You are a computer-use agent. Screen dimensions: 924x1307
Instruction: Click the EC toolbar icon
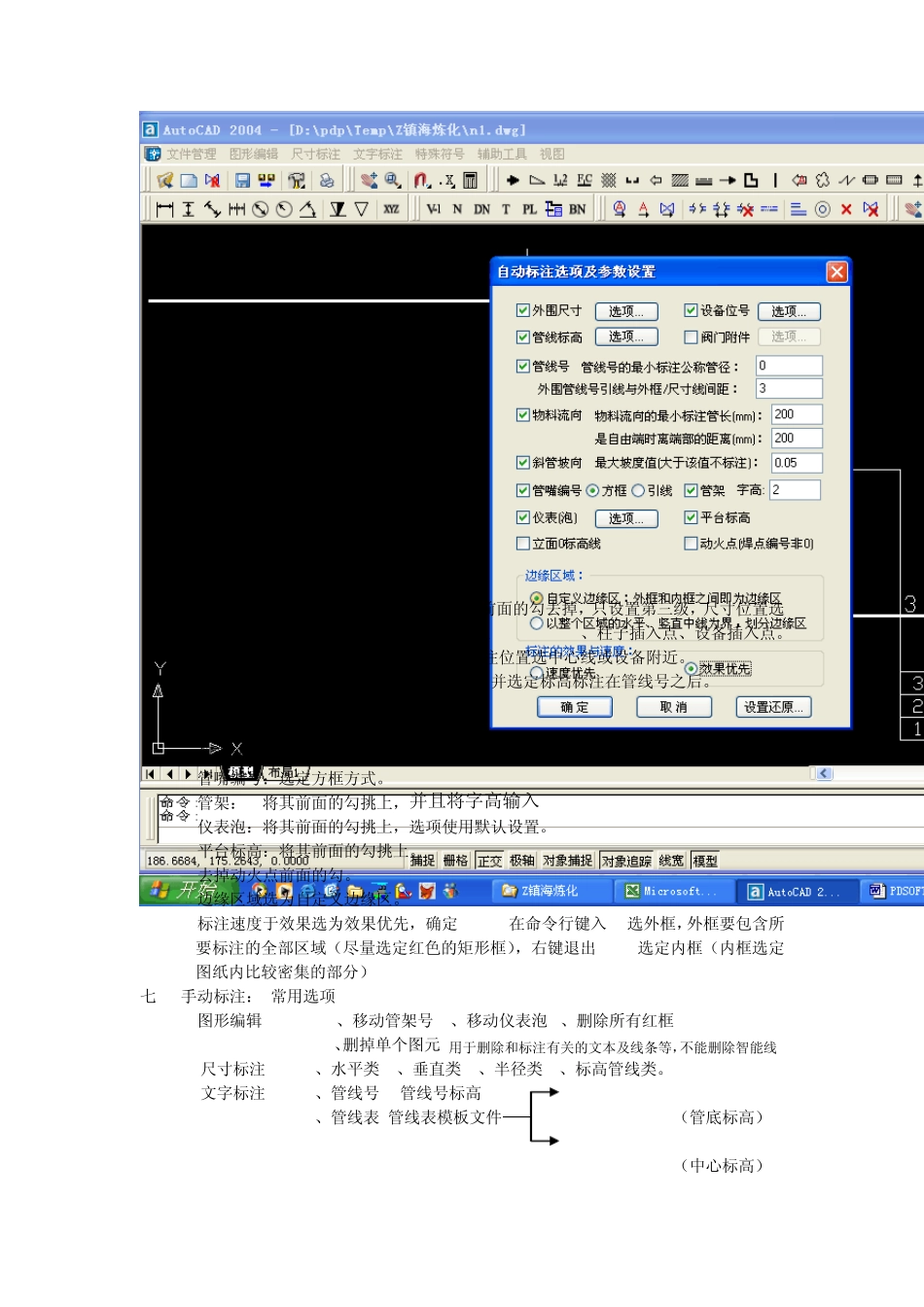(585, 181)
